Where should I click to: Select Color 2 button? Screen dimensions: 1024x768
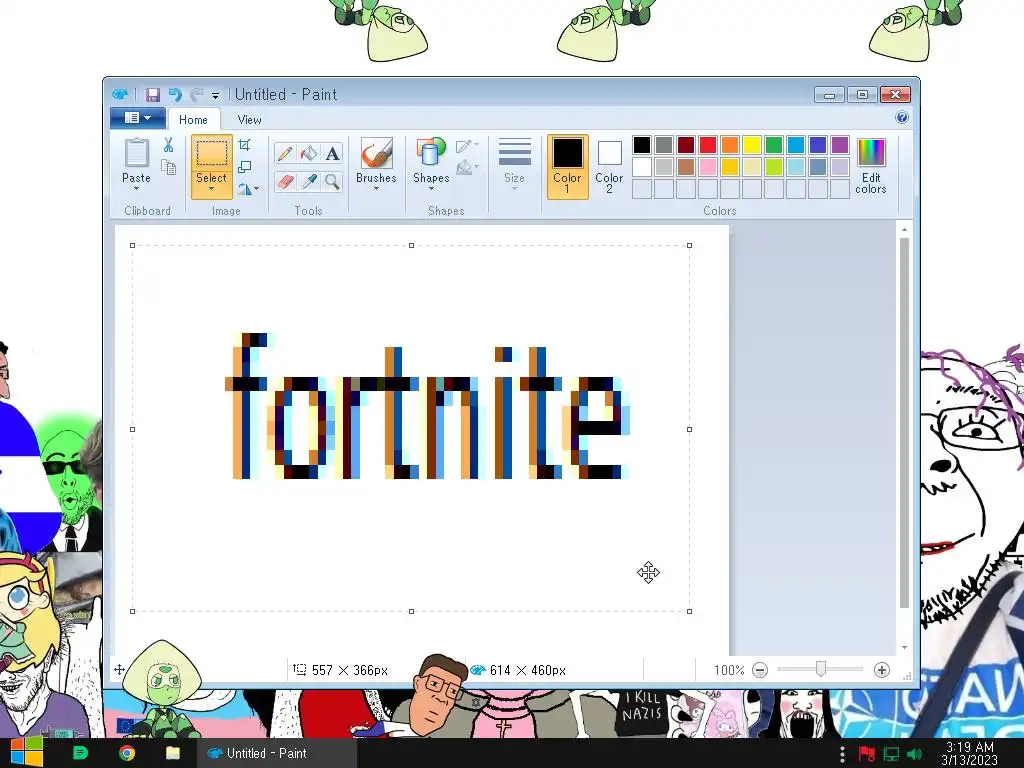tap(609, 167)
